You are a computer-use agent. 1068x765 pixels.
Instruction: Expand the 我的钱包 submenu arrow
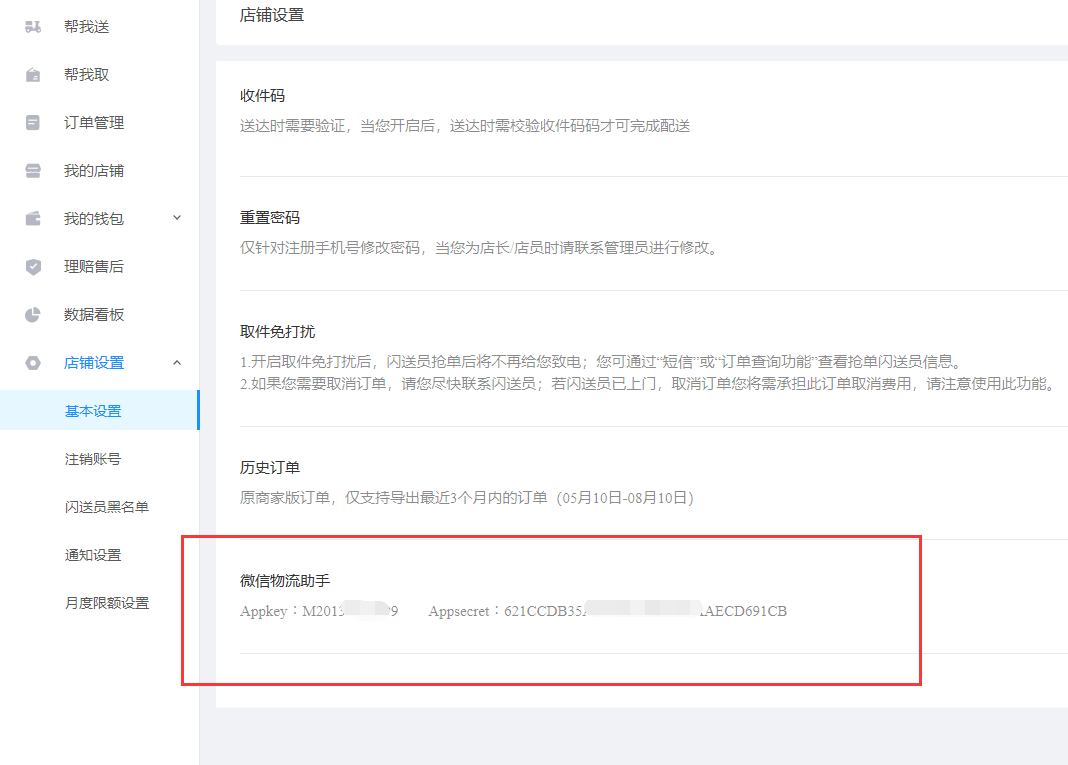[x=177, y=218]
